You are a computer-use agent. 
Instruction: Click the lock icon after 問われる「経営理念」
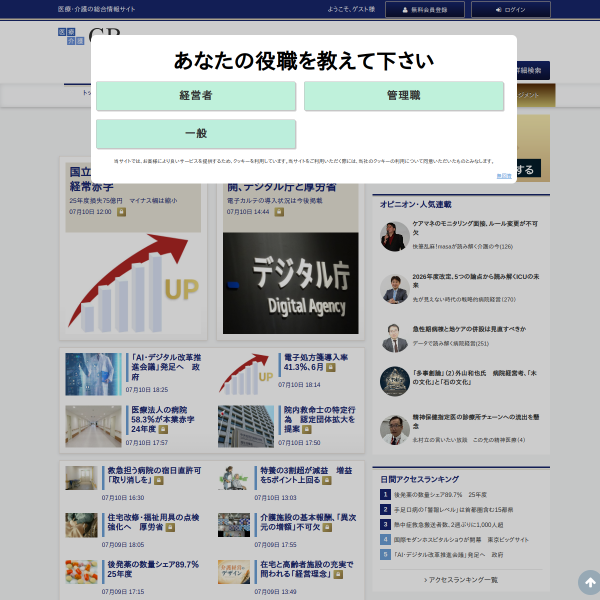[x=338, y=575]
